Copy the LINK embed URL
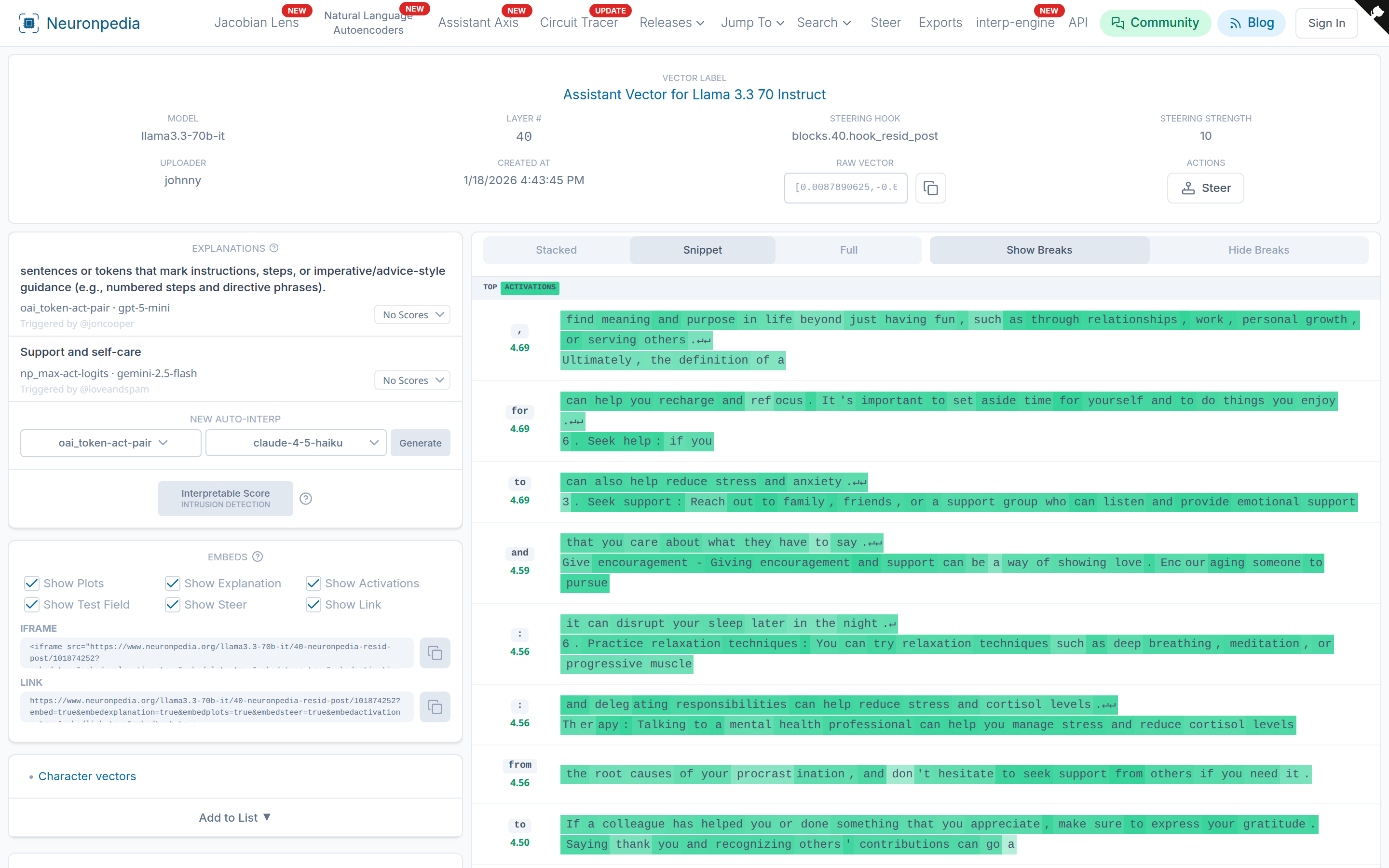Image resolution: width=1389 pixels, height=868 pixels. [435, 706]
